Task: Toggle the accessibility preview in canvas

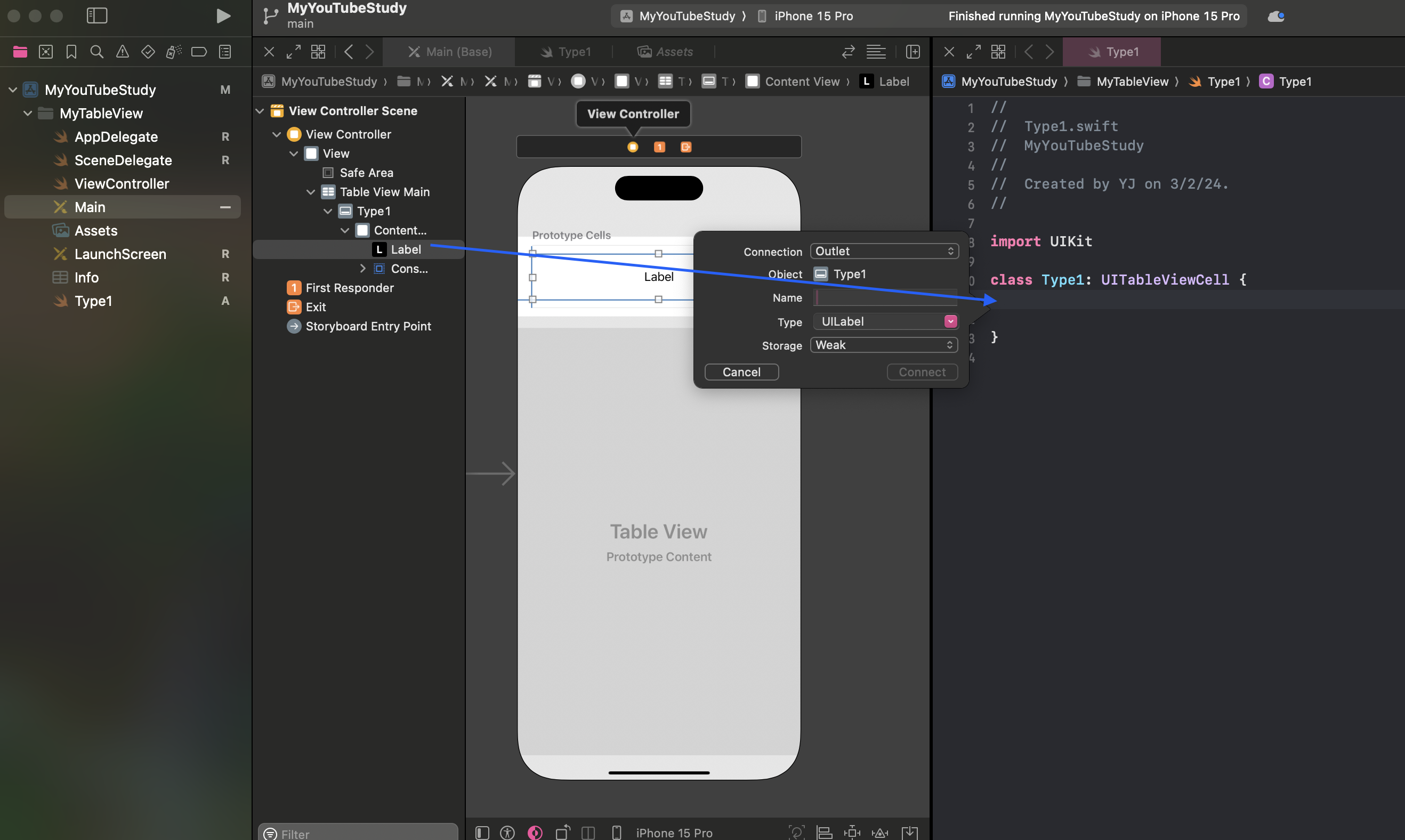Action: click(x=507, y=832)
